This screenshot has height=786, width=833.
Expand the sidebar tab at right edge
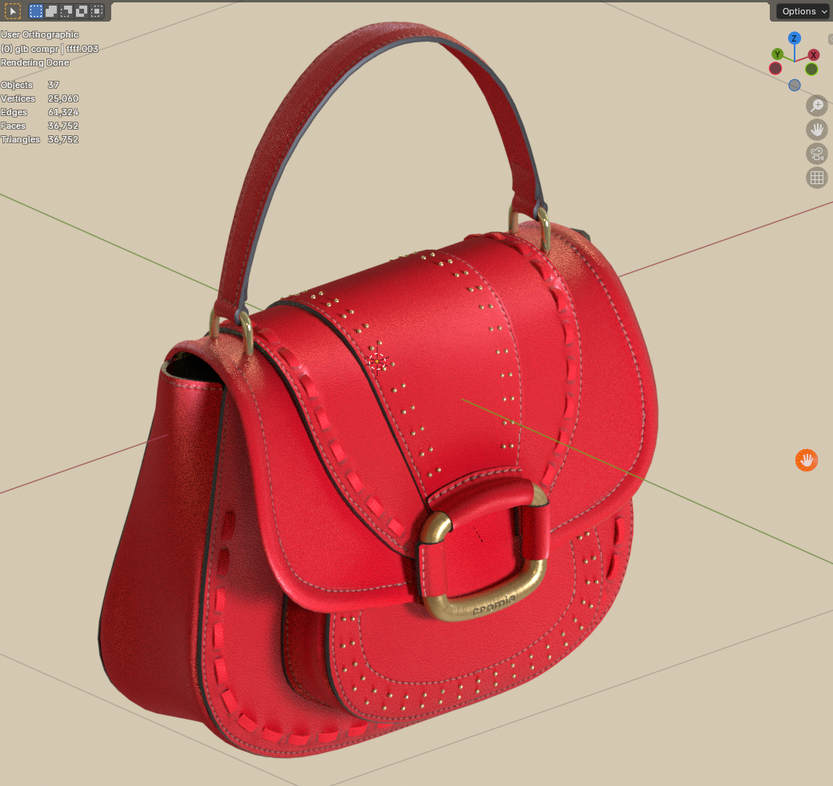pyautogui.click(x=829, y=38)
